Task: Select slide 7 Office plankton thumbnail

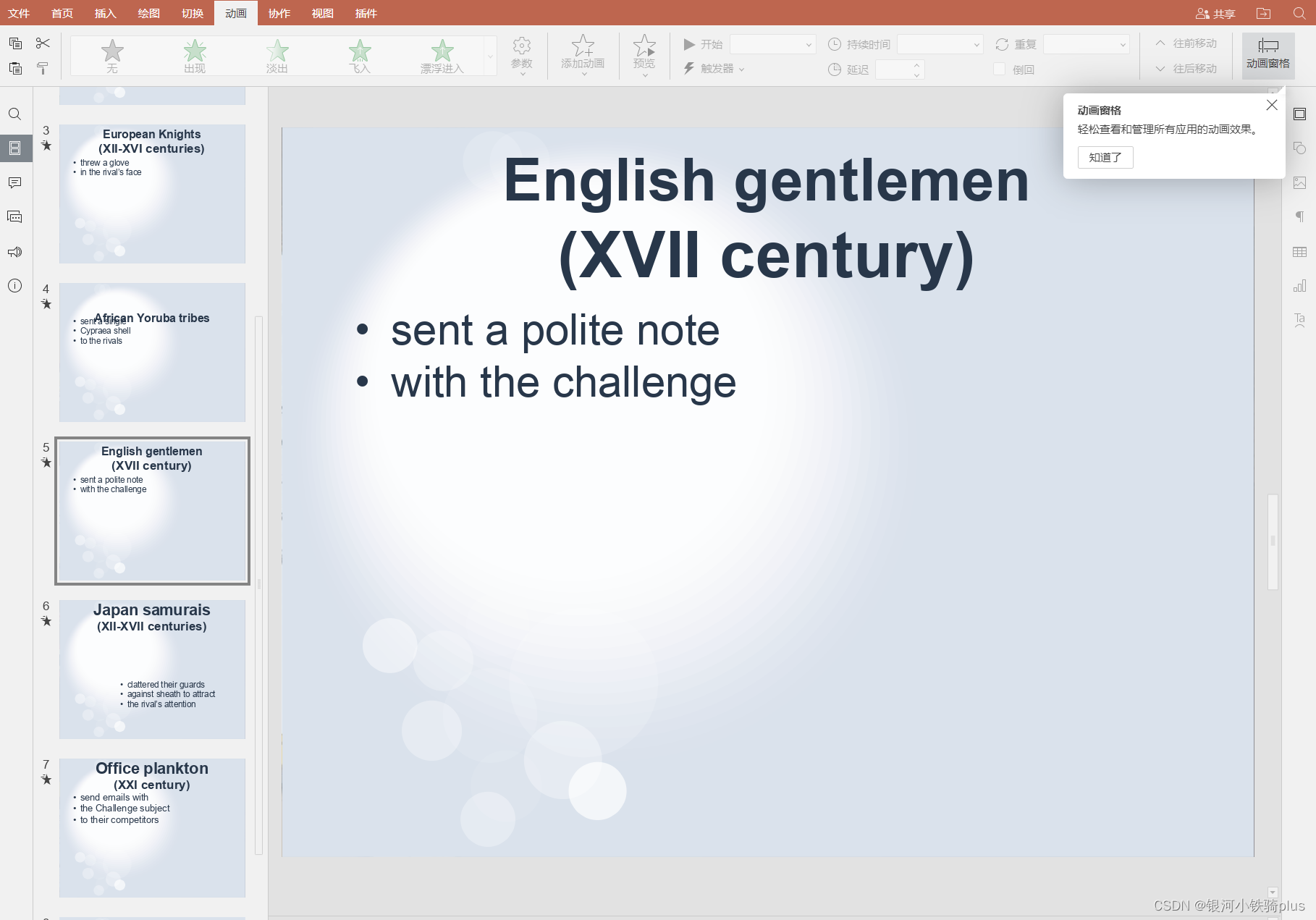Action: click(152, 828)
